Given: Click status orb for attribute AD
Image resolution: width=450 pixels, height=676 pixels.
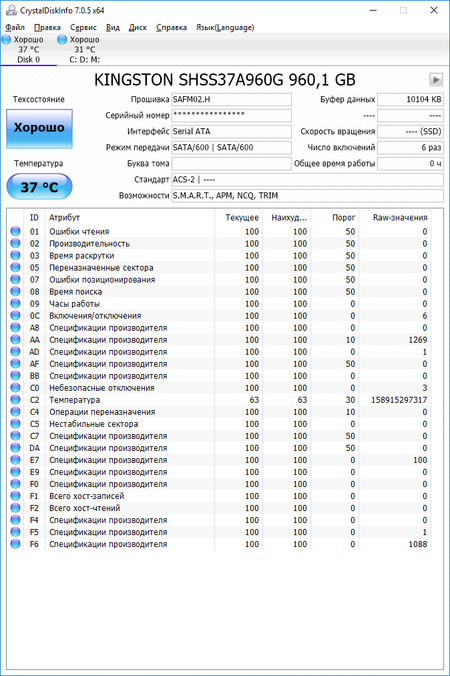Looking at the screenshot, I should [16, 352].
